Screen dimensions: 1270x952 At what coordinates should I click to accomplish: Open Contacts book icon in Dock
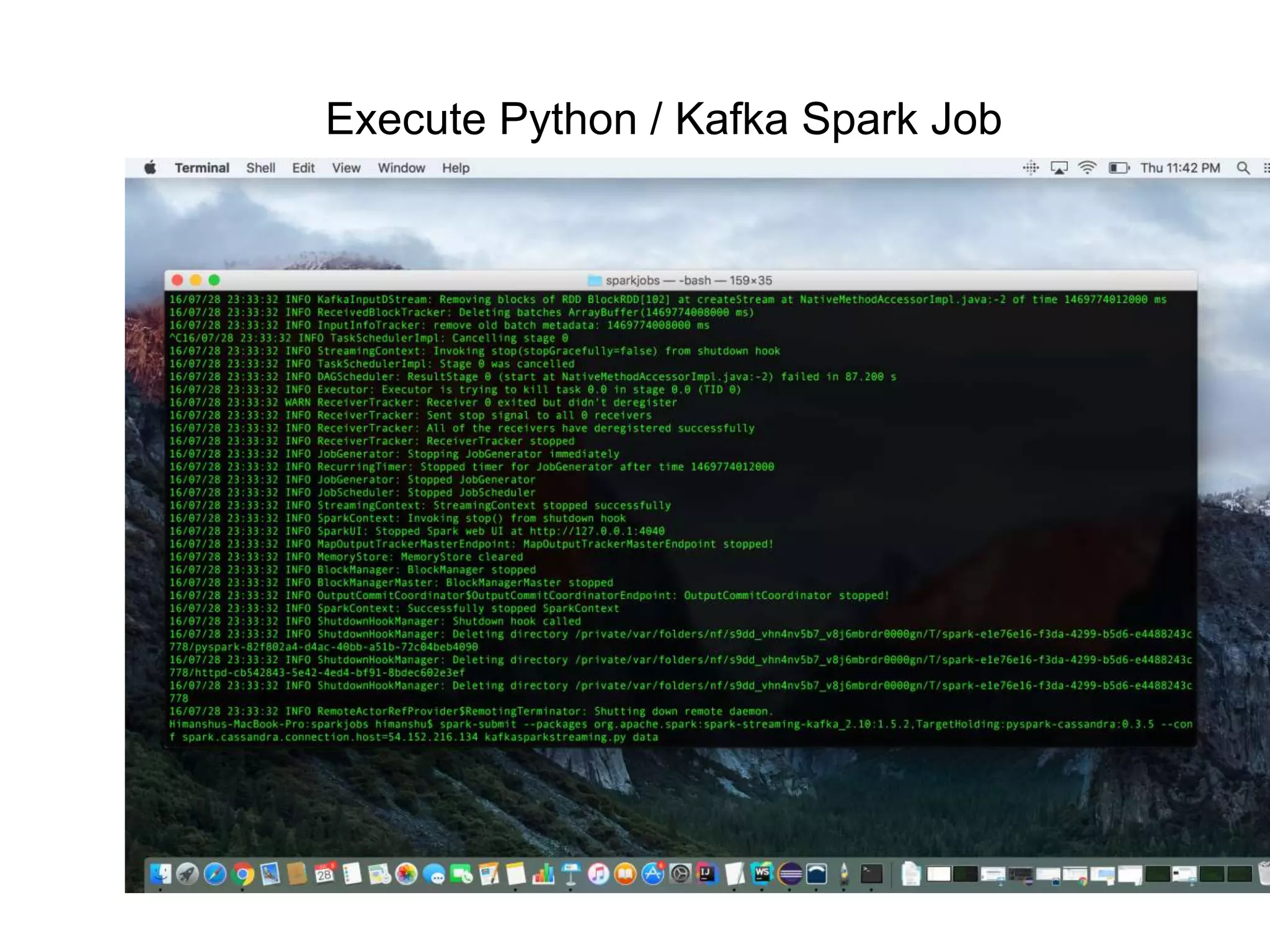point(297,874)
